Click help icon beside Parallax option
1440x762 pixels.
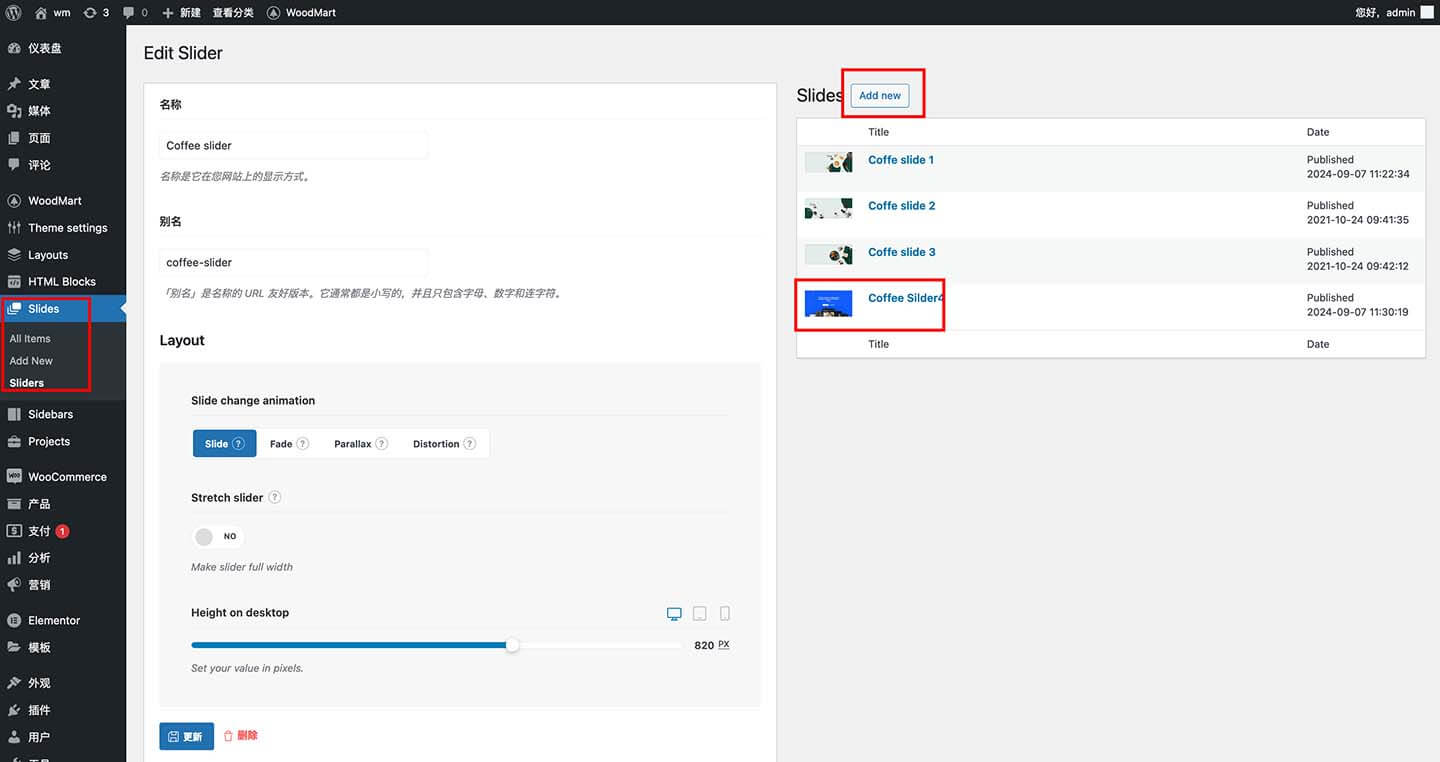(x=382, y=444)
